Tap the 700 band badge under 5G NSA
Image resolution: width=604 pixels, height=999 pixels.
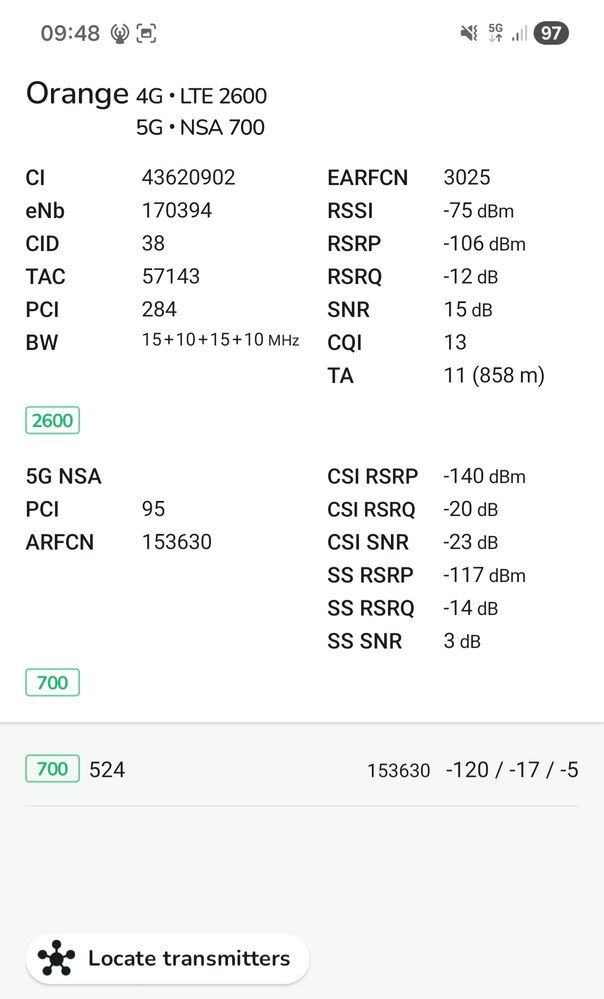(52, 683)
